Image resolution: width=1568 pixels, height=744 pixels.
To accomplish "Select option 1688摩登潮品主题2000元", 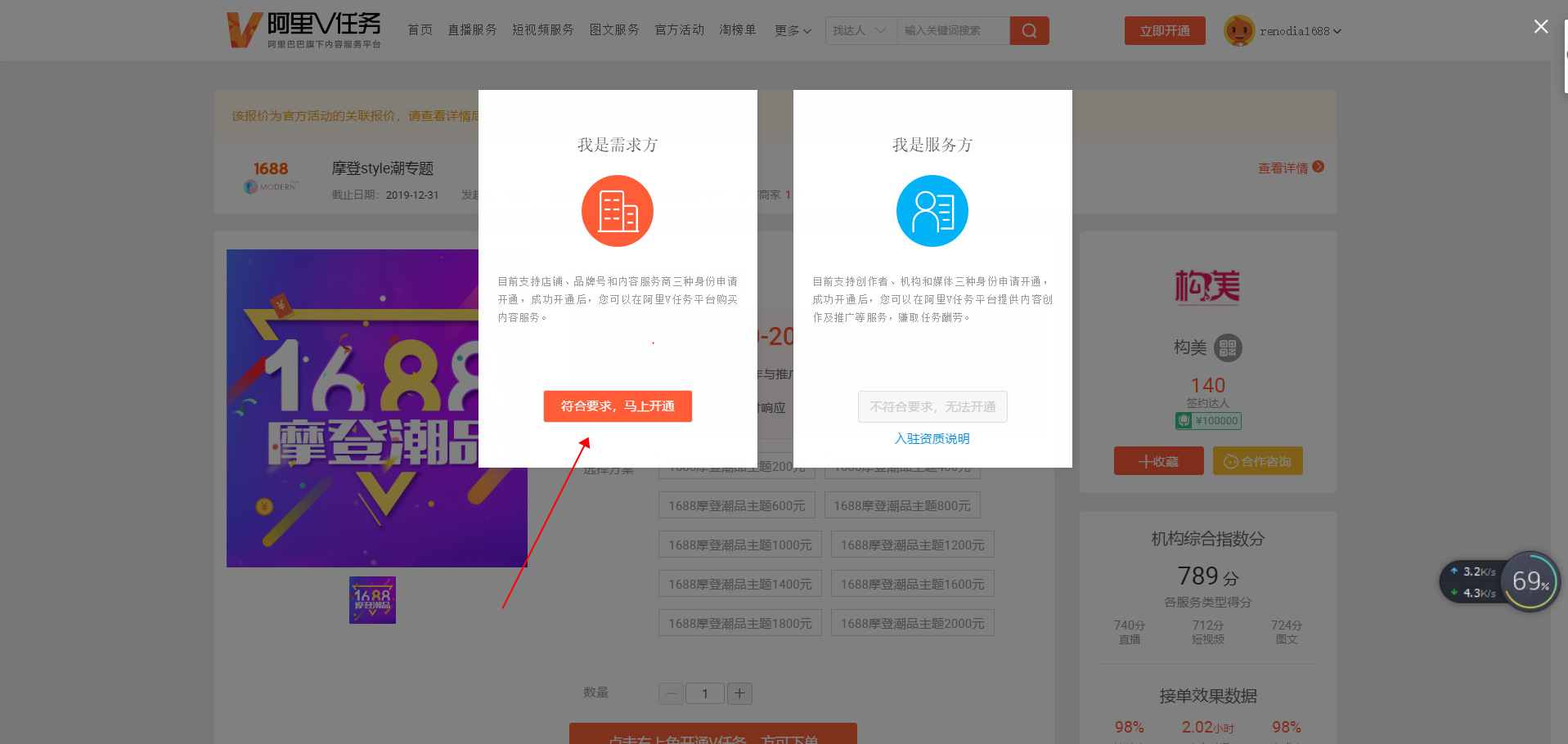I will [913, 623].
